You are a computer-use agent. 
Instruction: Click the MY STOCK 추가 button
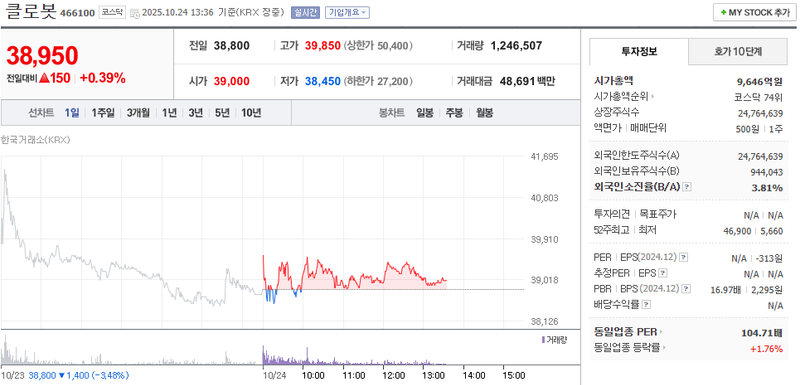[754, 13]
